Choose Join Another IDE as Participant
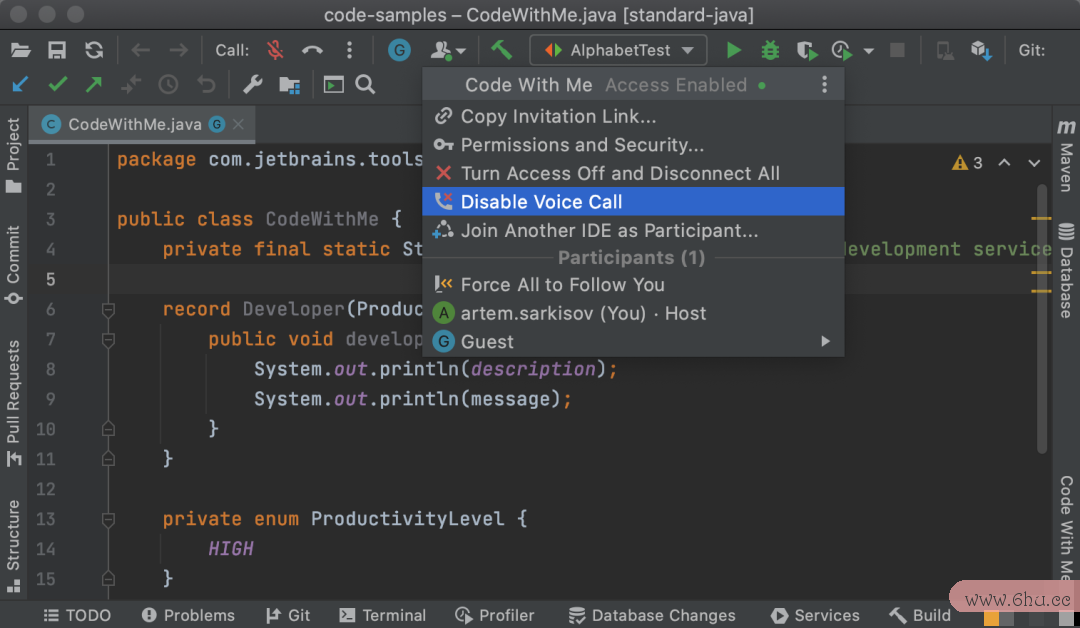Image resolution: width=1080 pixels, height=628 pixels. point(633,230)
